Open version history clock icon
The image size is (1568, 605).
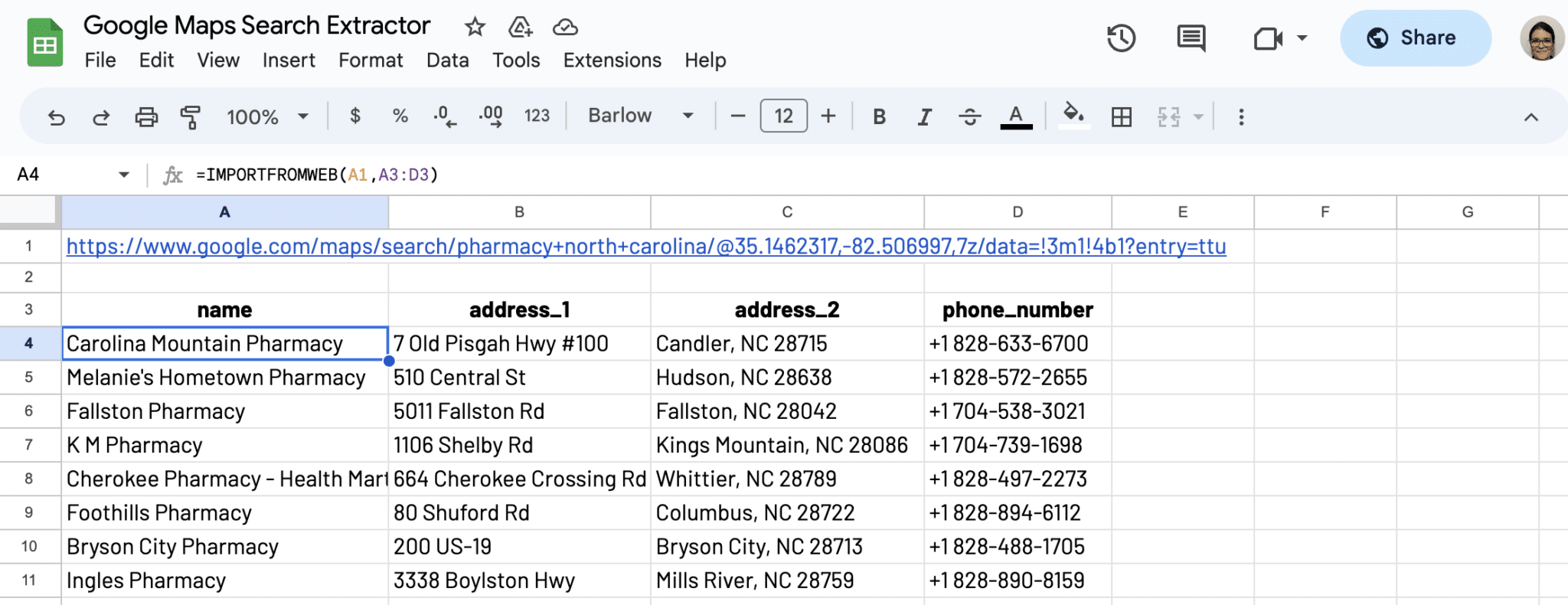pyautogui.click(x=1121, y=38)
